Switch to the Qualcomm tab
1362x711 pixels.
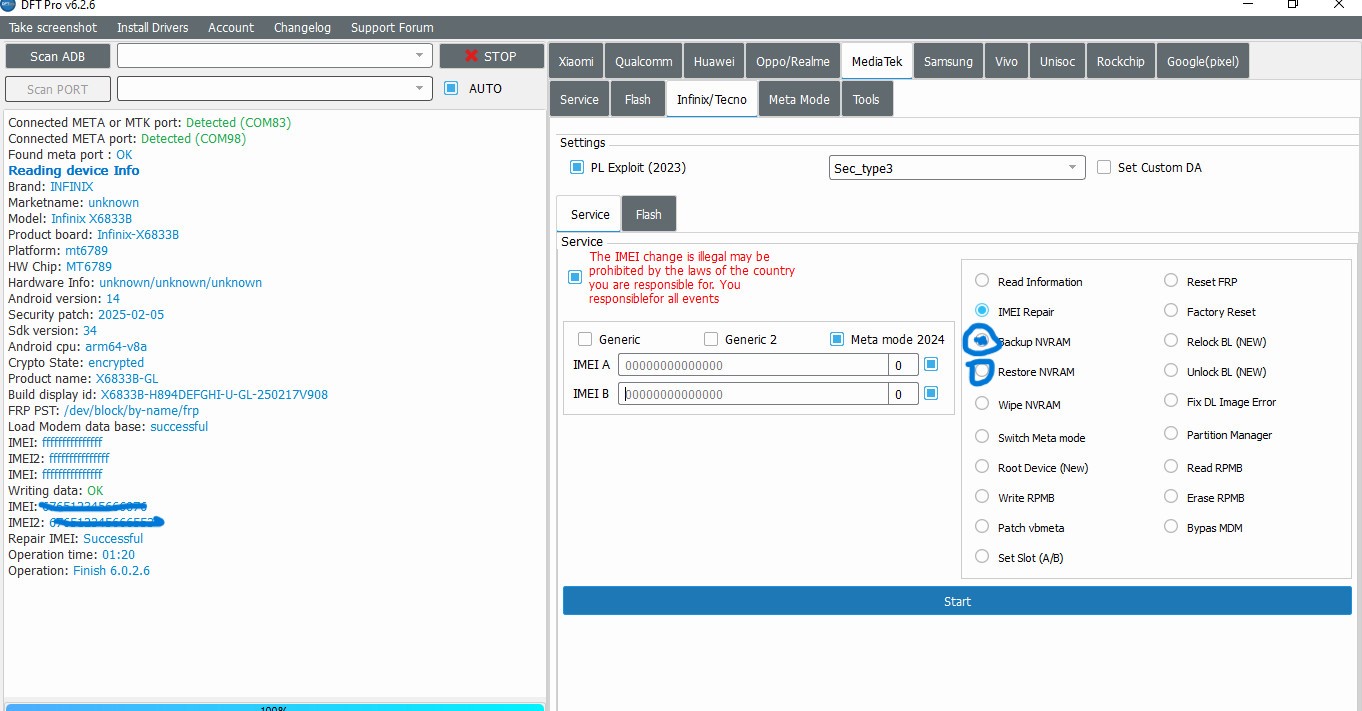(643, 61)
